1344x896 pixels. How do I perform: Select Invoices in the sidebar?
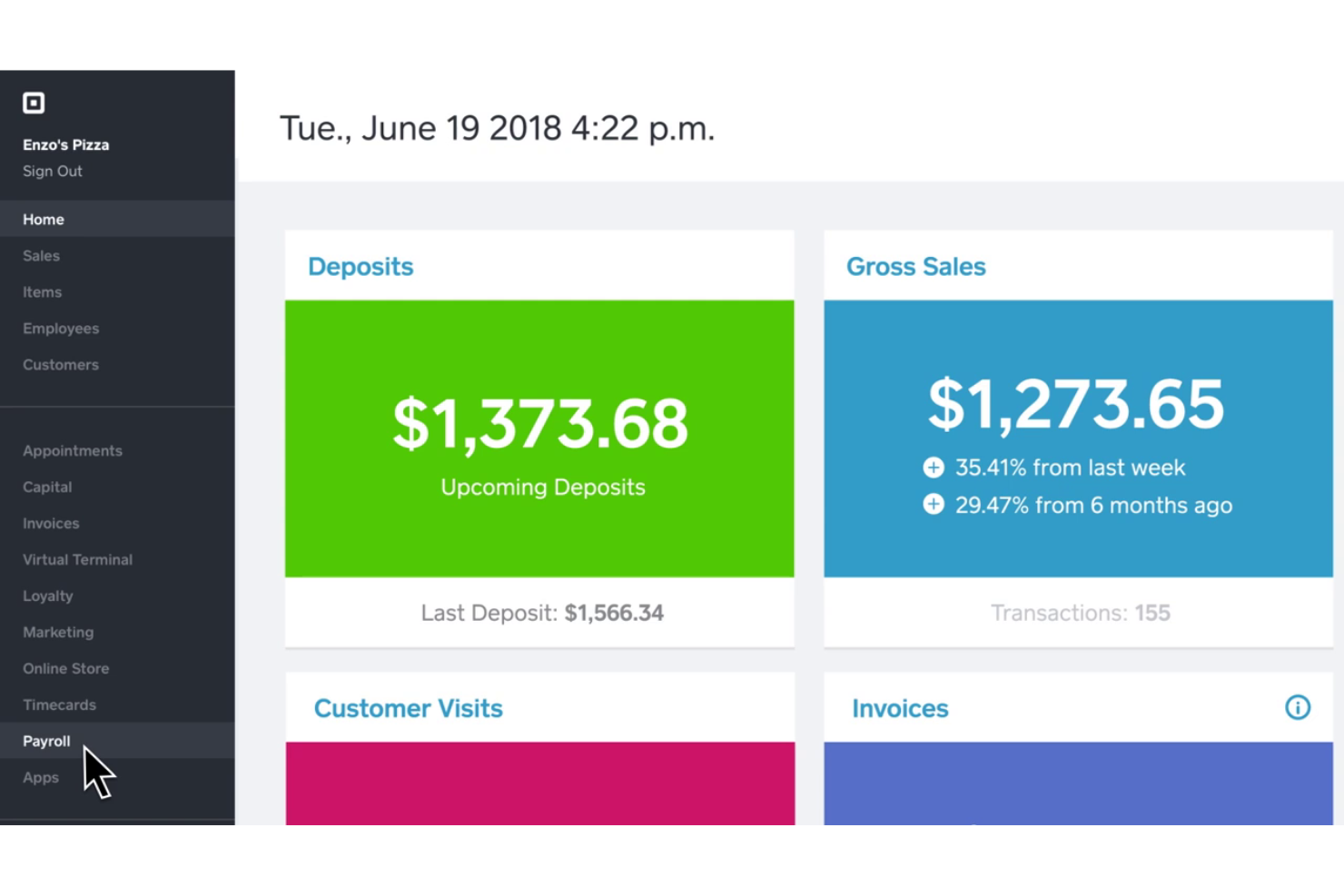tap(51, 523)
